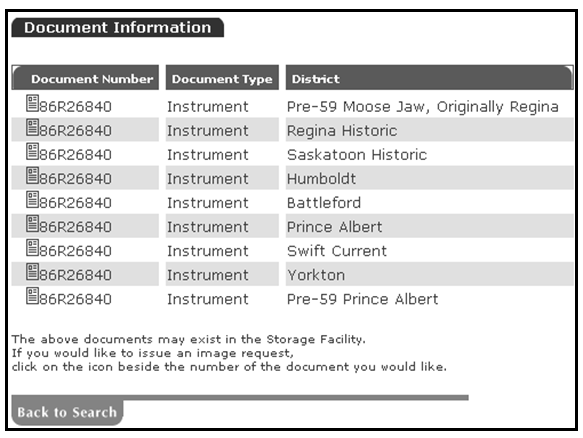Click document icon in Saskatoon Historic row
The height and width of the screenshot is (438, 583).
[x=32, y=151]
